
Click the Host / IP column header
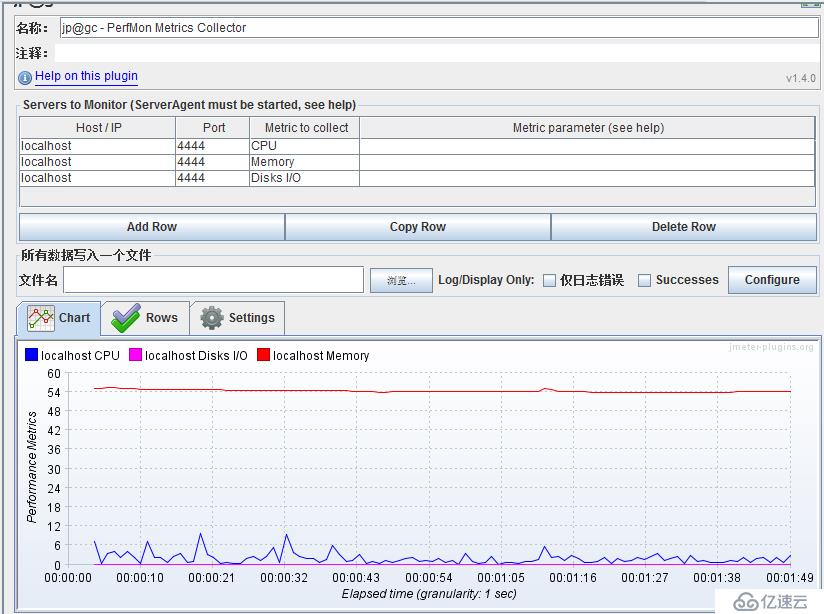97,128
